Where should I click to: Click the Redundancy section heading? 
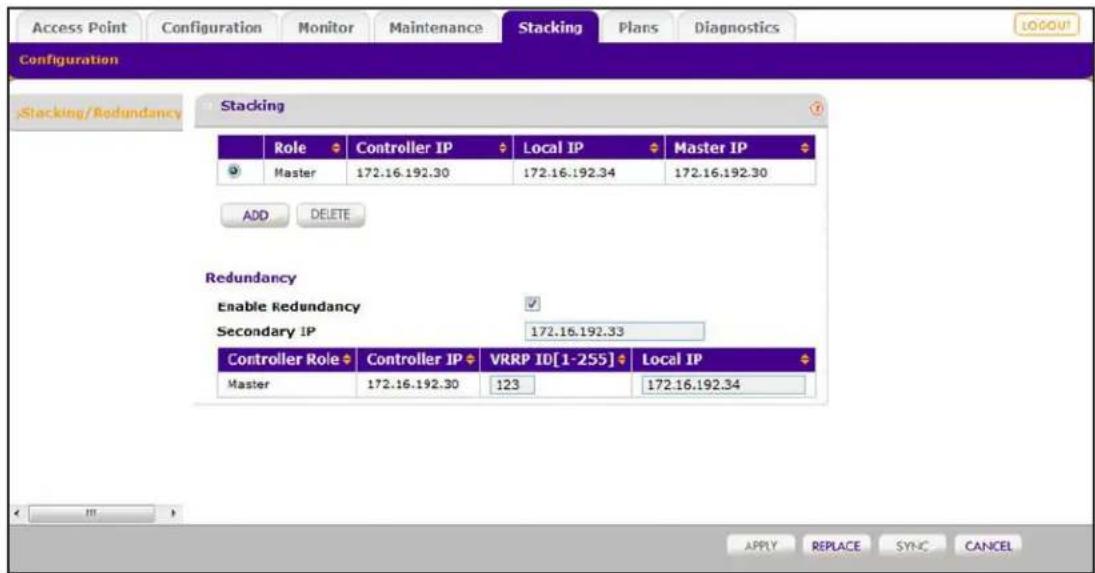[251, 278]
